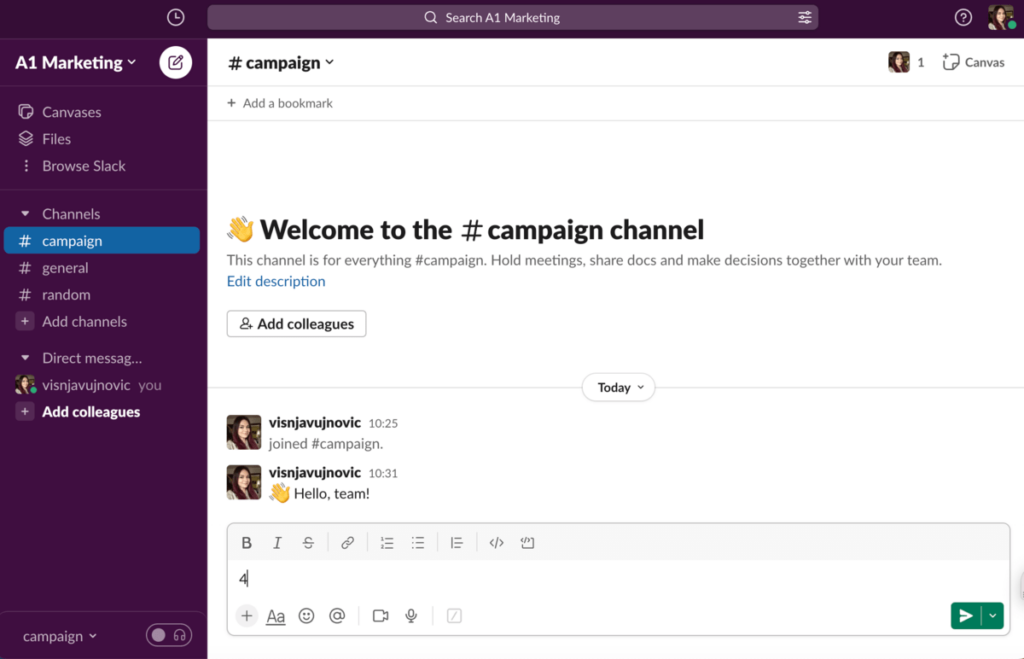Toggle the huddle headphones switch
Screen dimensions: 1024x659
168,635
